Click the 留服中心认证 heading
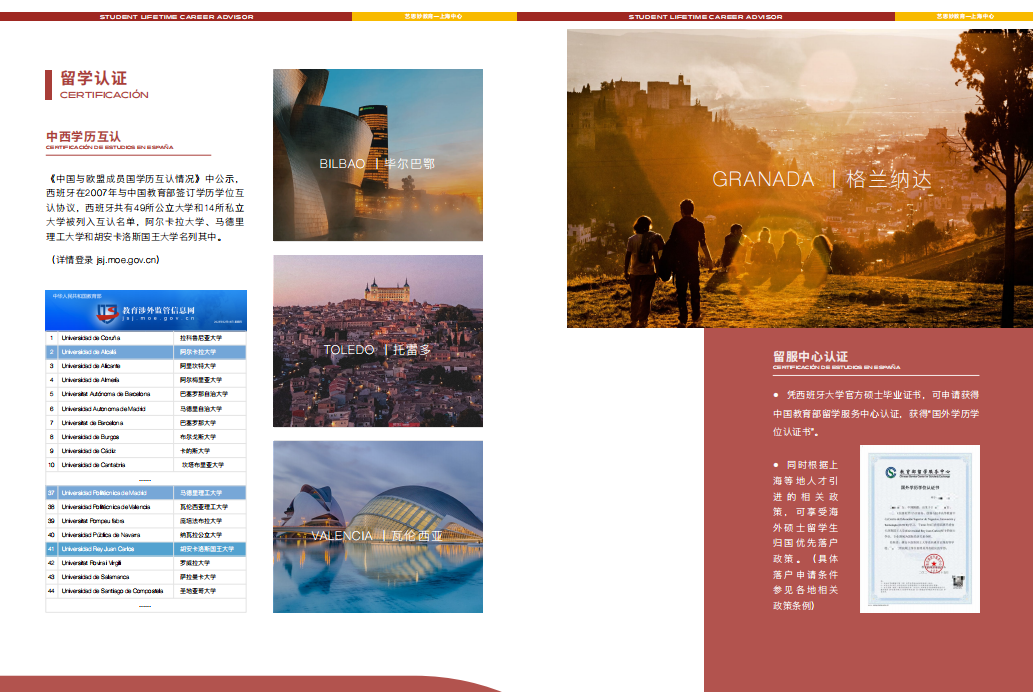The height and width of the screenshot is (692, 1033). coord(810,356)
